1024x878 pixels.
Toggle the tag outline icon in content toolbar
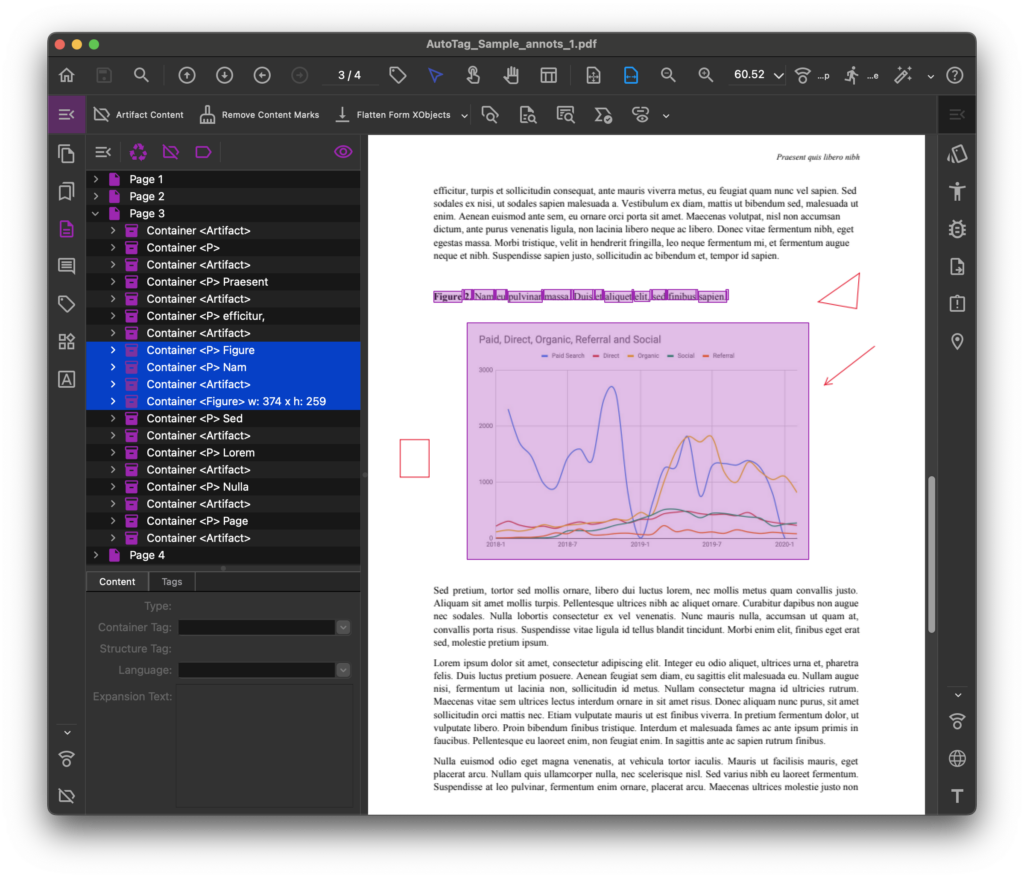point(203,152)
